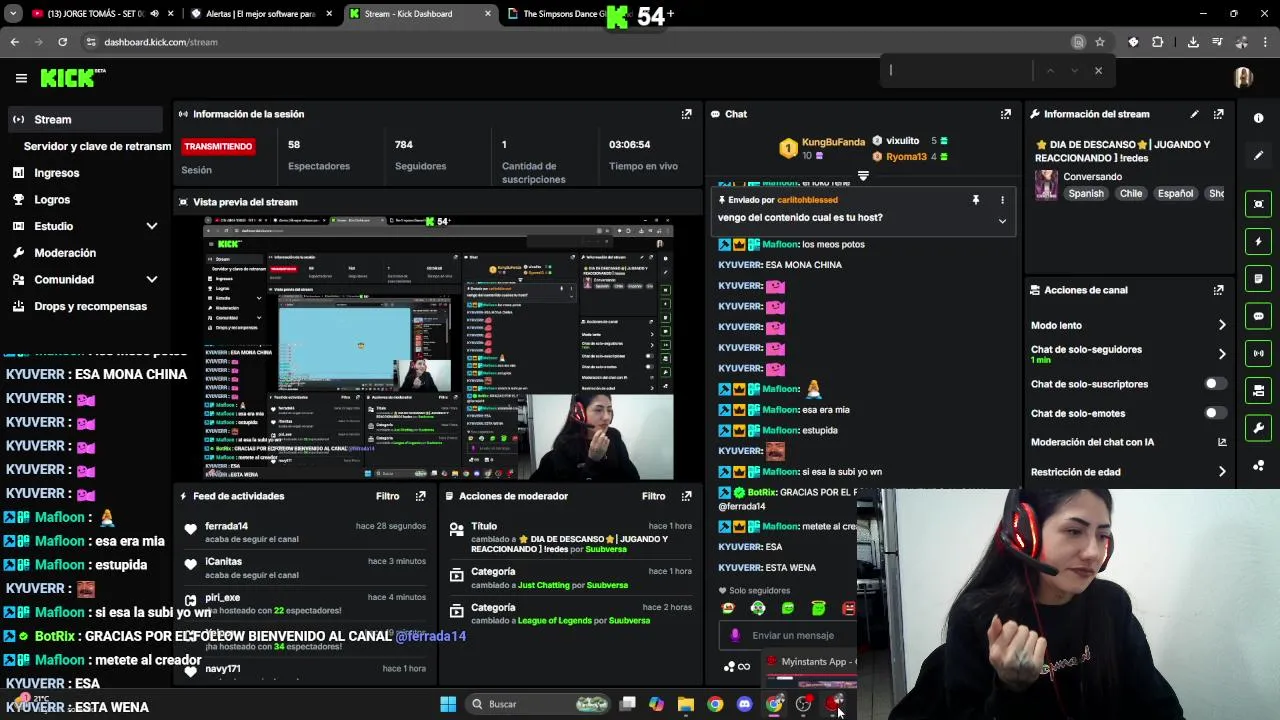Image resolution: width=1280 pixels, height=720 pixels.
Task: Open Moderación del chat con IA link icon
Action: point(1222,442)
